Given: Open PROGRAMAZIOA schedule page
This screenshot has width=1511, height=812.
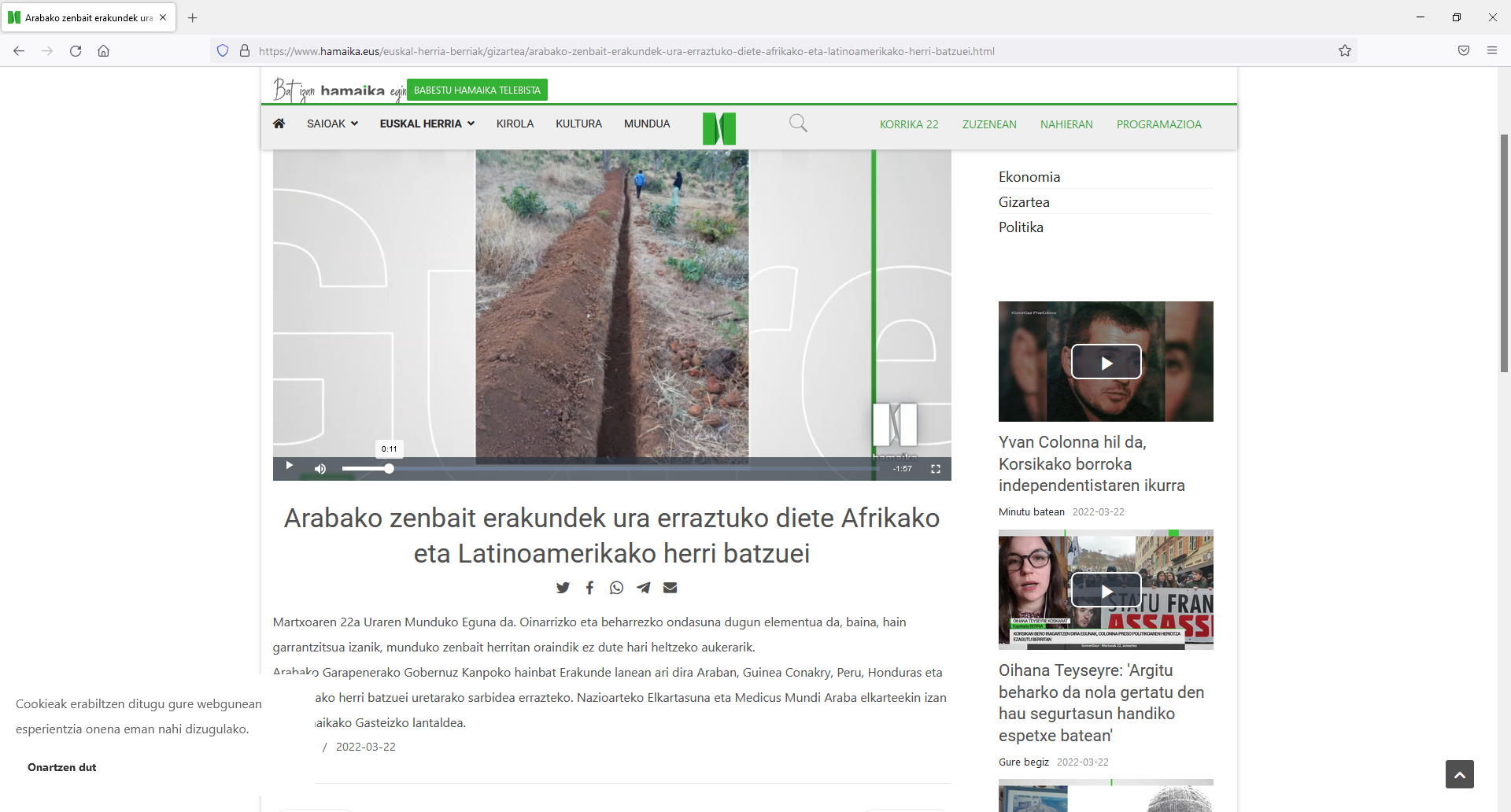Looking at the screenshot, I should [1158, 124].
